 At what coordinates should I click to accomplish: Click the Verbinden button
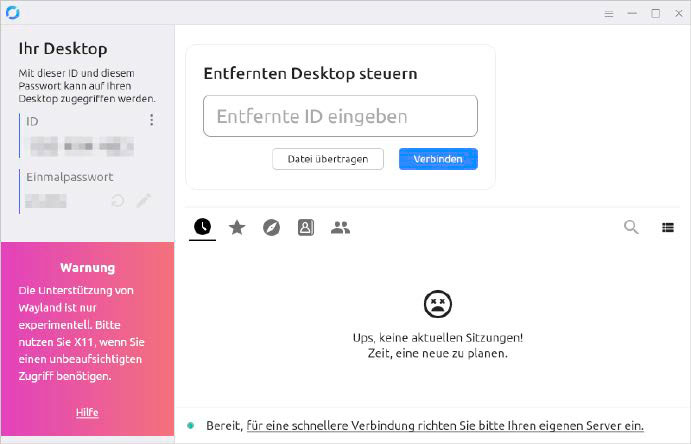[438, 159]
